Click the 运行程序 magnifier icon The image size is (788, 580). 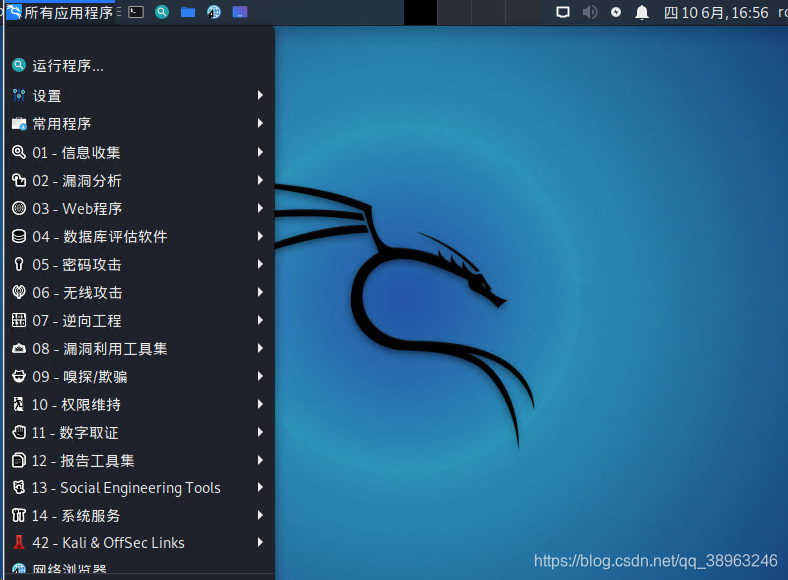point(19,65)
